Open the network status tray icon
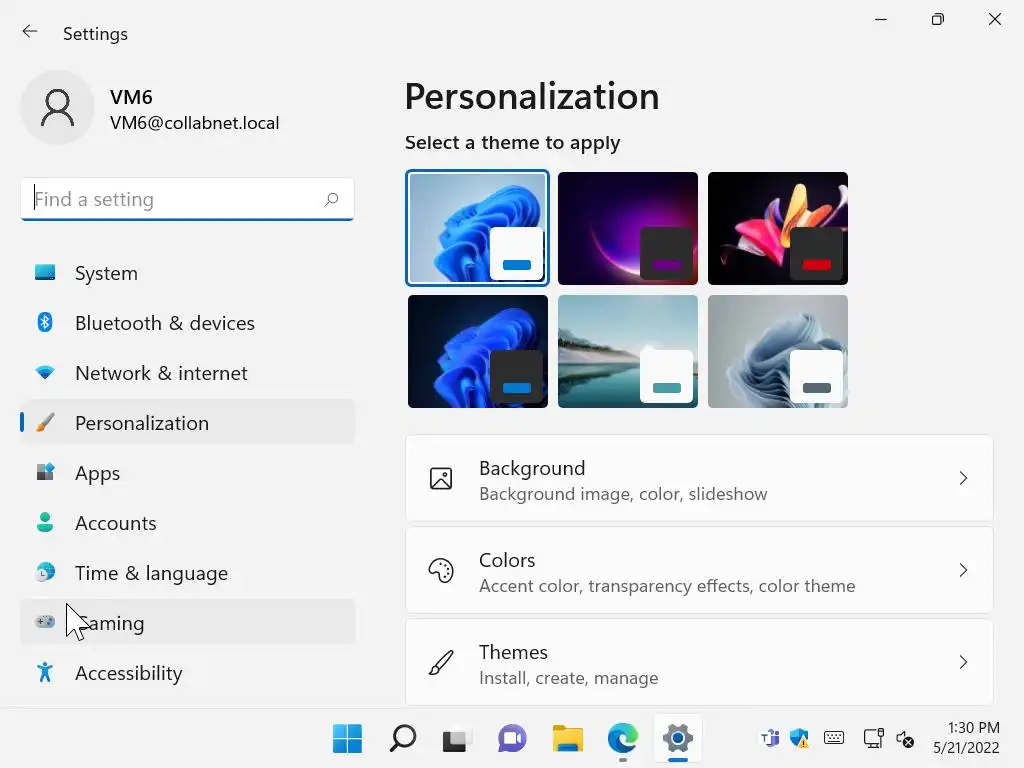 873,739
